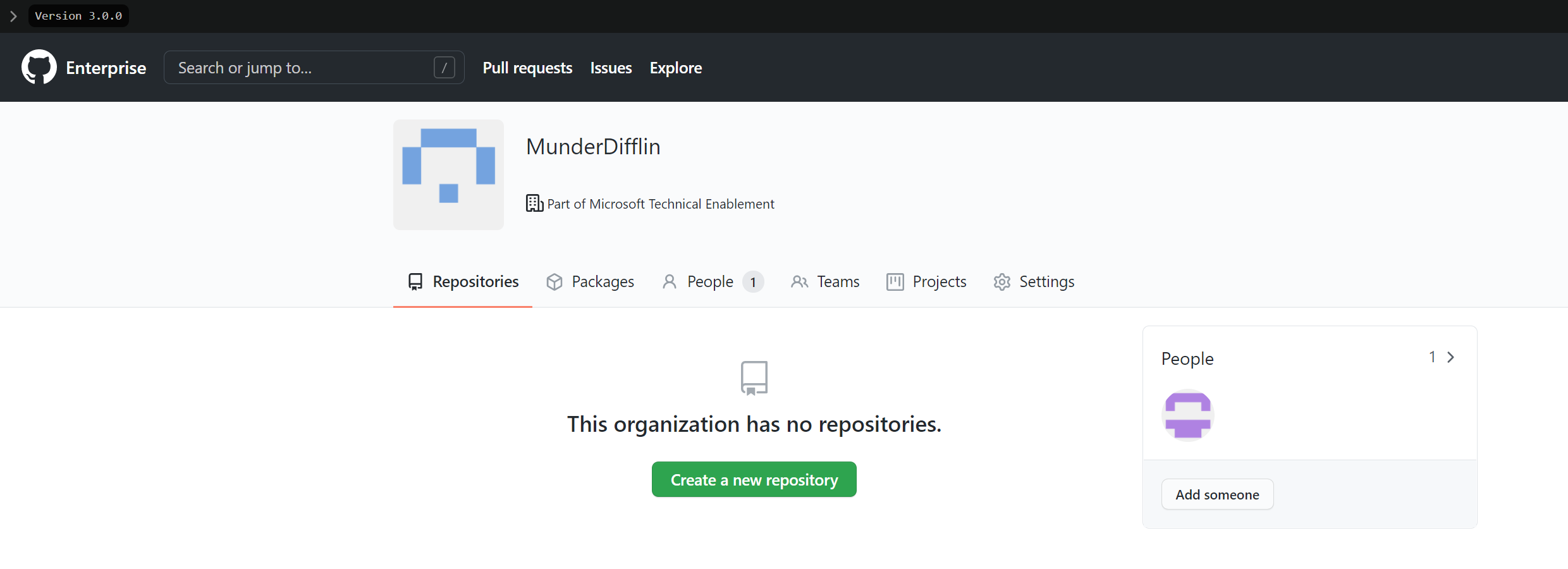Click the purple member avatar
Viewport: 1568px width, 569px height.
coord(1188,415)
